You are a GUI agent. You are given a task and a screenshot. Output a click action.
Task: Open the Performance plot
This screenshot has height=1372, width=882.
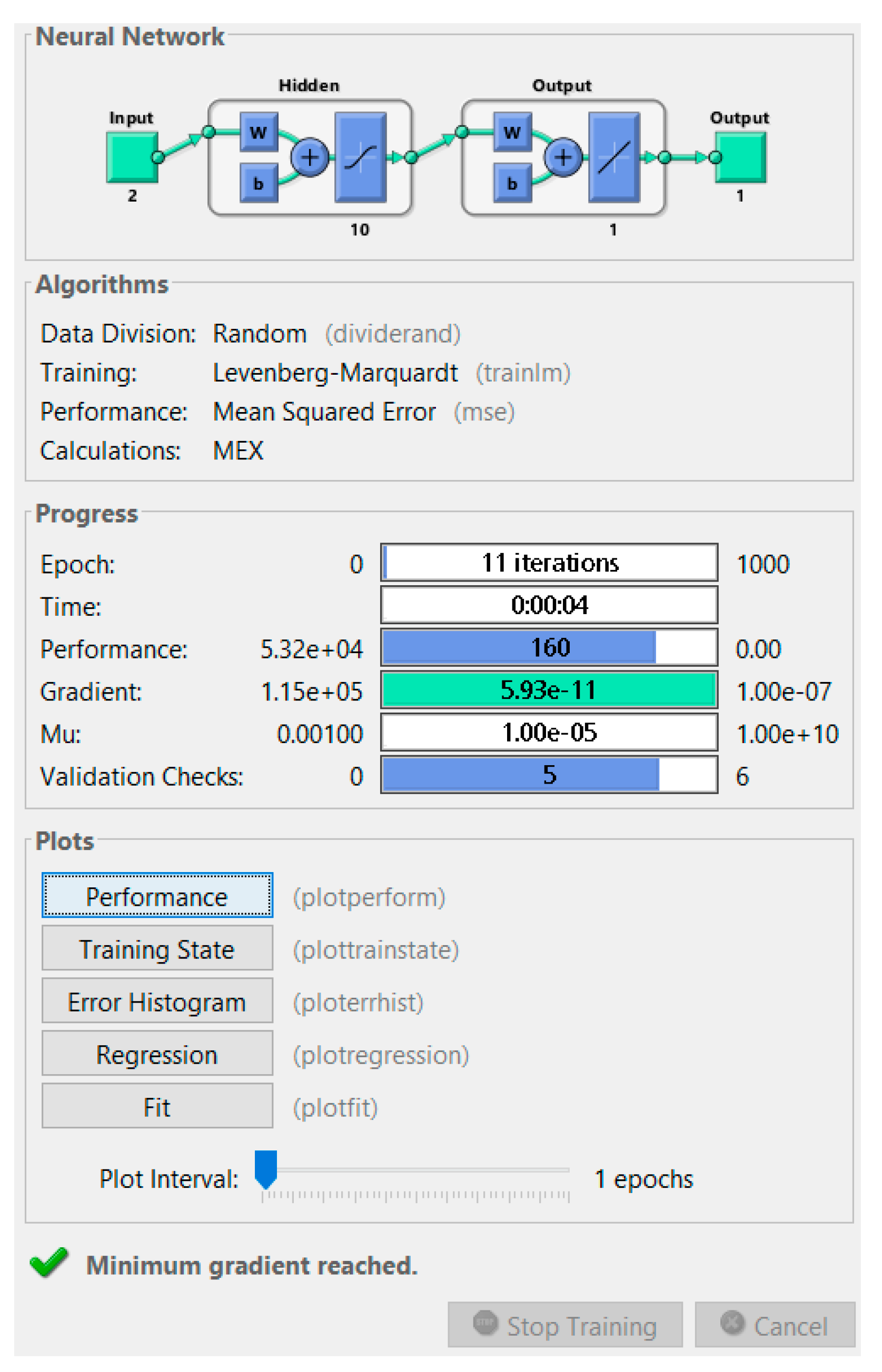[157, 896]
